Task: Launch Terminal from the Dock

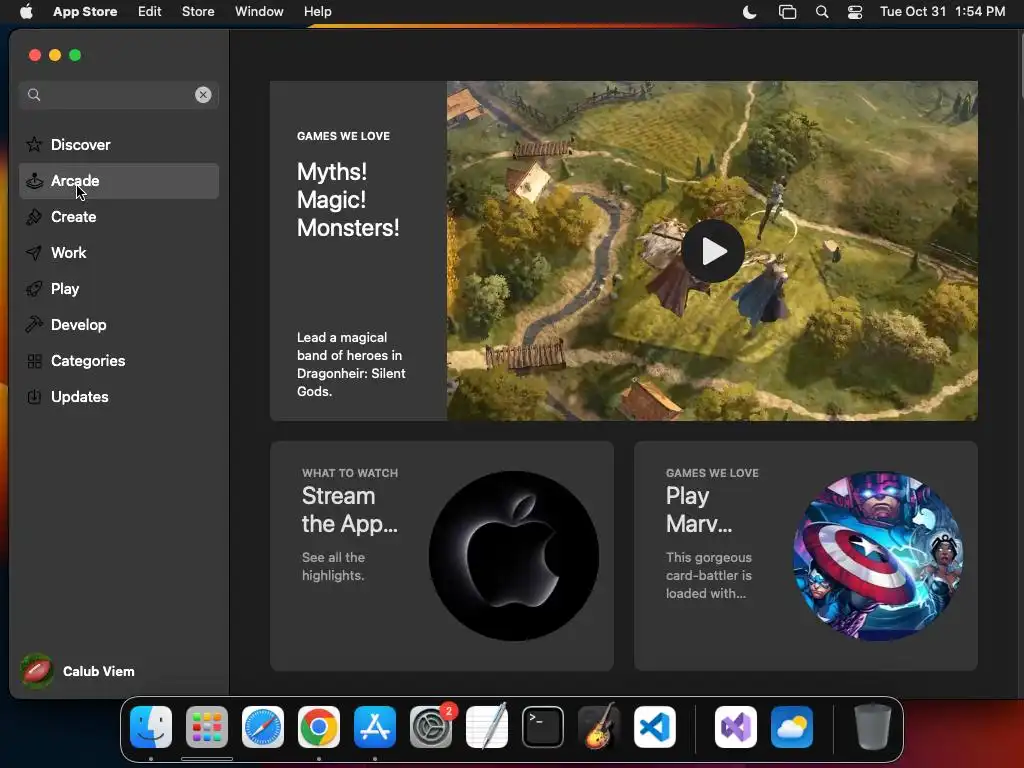Action: pos(543,727)
